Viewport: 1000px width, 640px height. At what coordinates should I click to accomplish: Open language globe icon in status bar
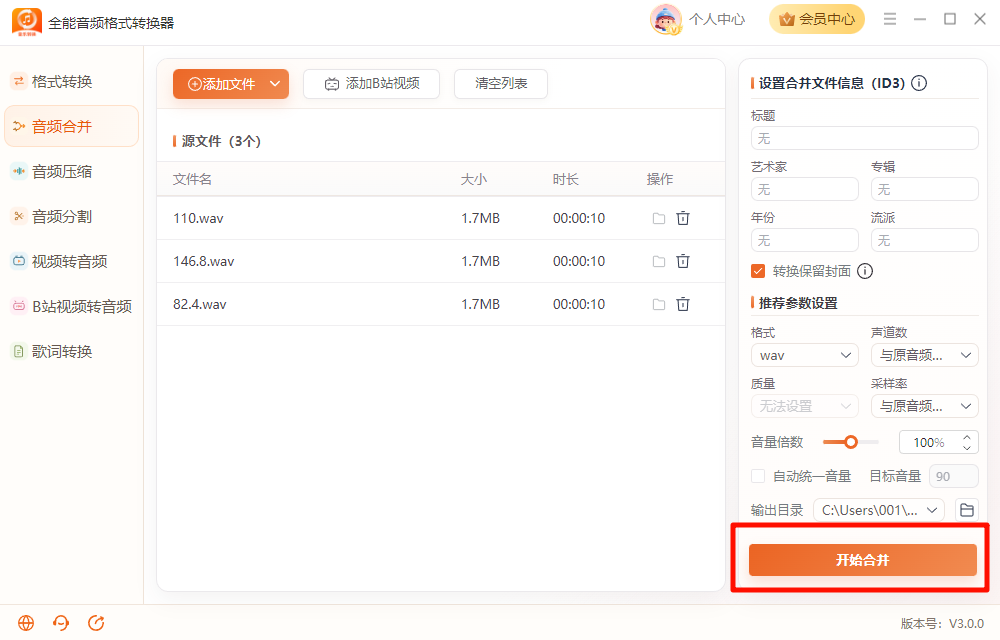[26, 623]
